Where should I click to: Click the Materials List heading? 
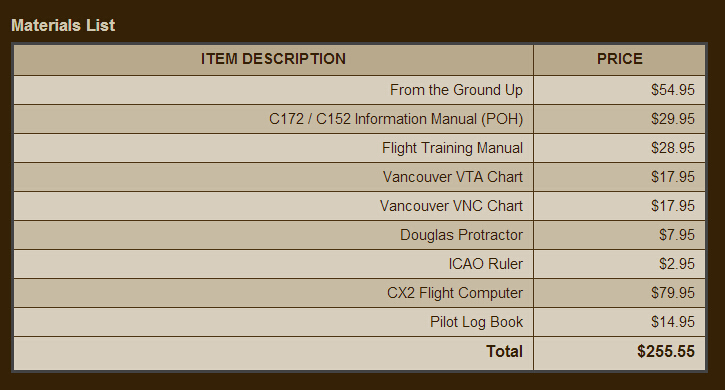(63, 25)
